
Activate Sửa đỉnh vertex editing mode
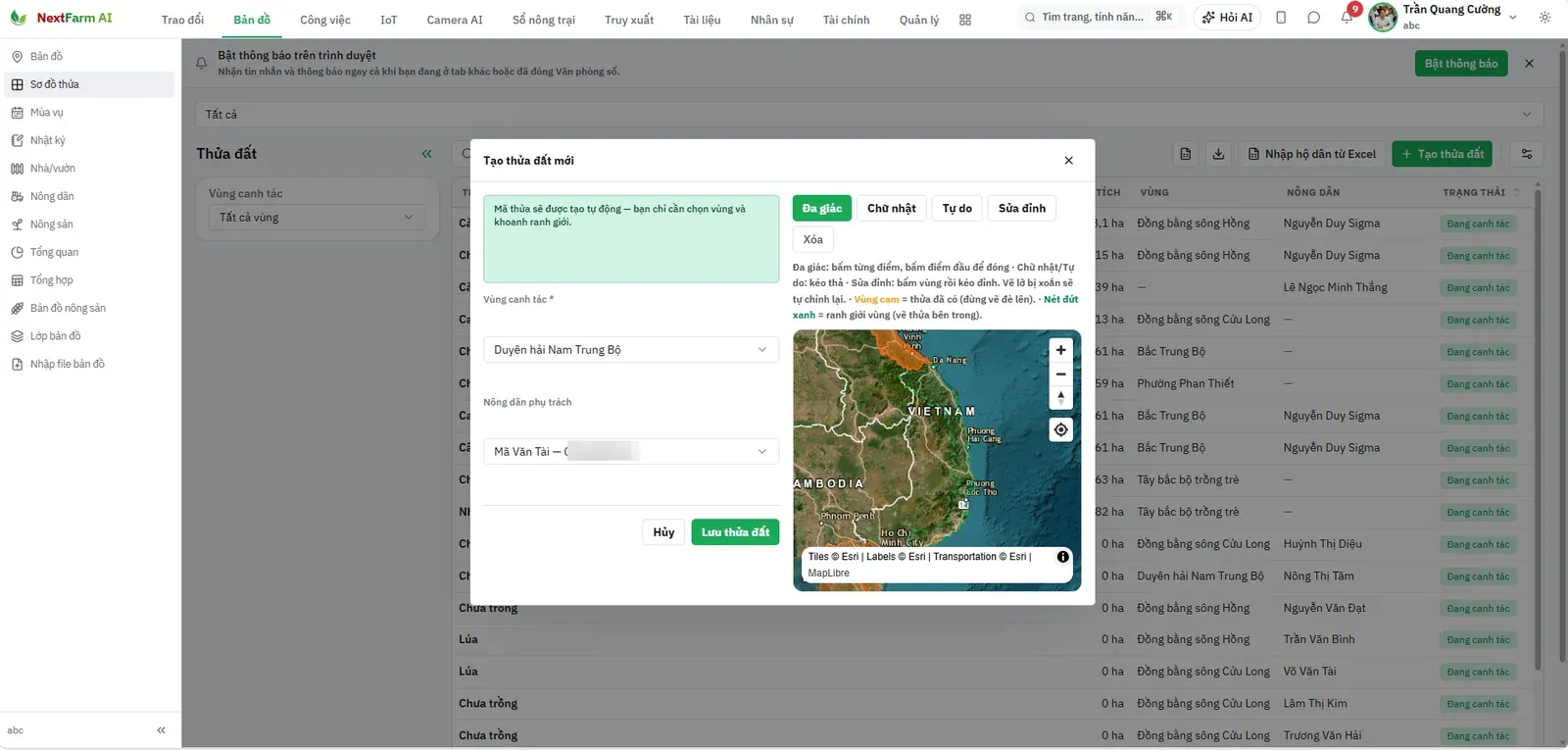1021,208
